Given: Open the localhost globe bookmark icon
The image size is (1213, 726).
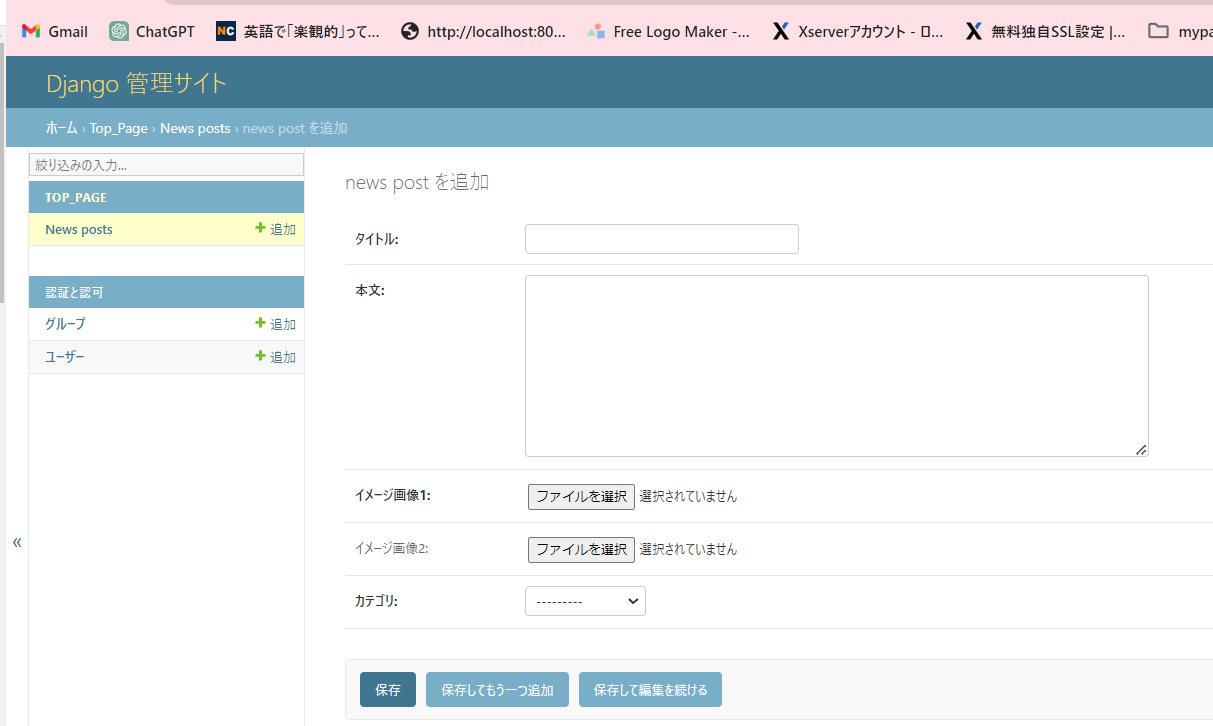Looking at the screenshot, I should tap(410, 31).
